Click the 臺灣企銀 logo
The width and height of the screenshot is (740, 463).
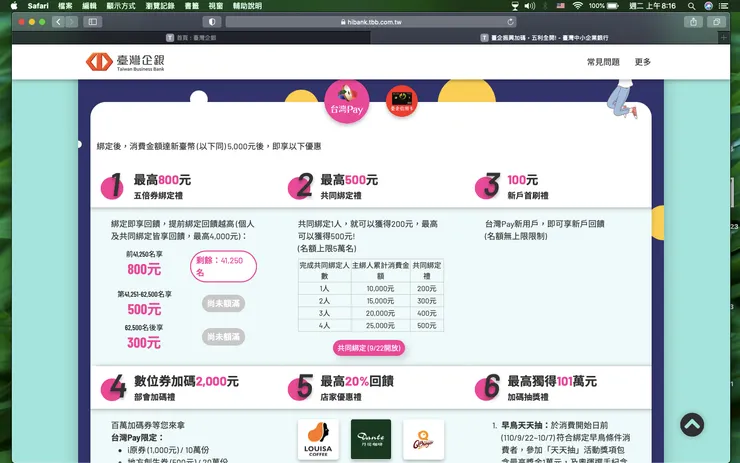(125, 62)
